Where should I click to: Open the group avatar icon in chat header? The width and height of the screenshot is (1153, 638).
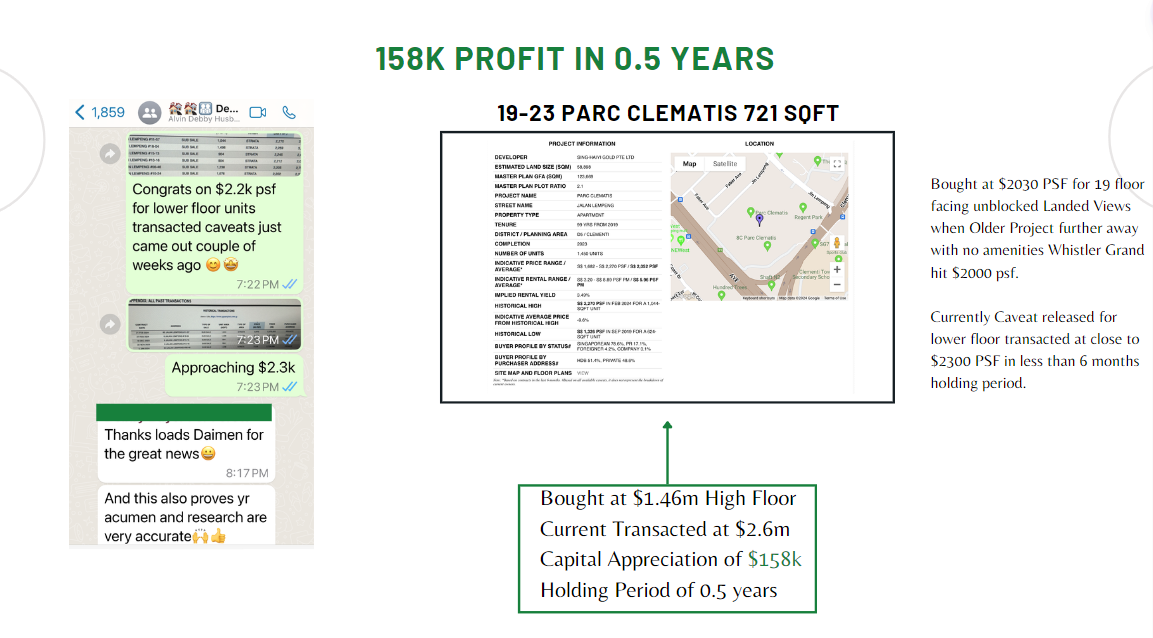pyautogui.click(x=150, y=112)
